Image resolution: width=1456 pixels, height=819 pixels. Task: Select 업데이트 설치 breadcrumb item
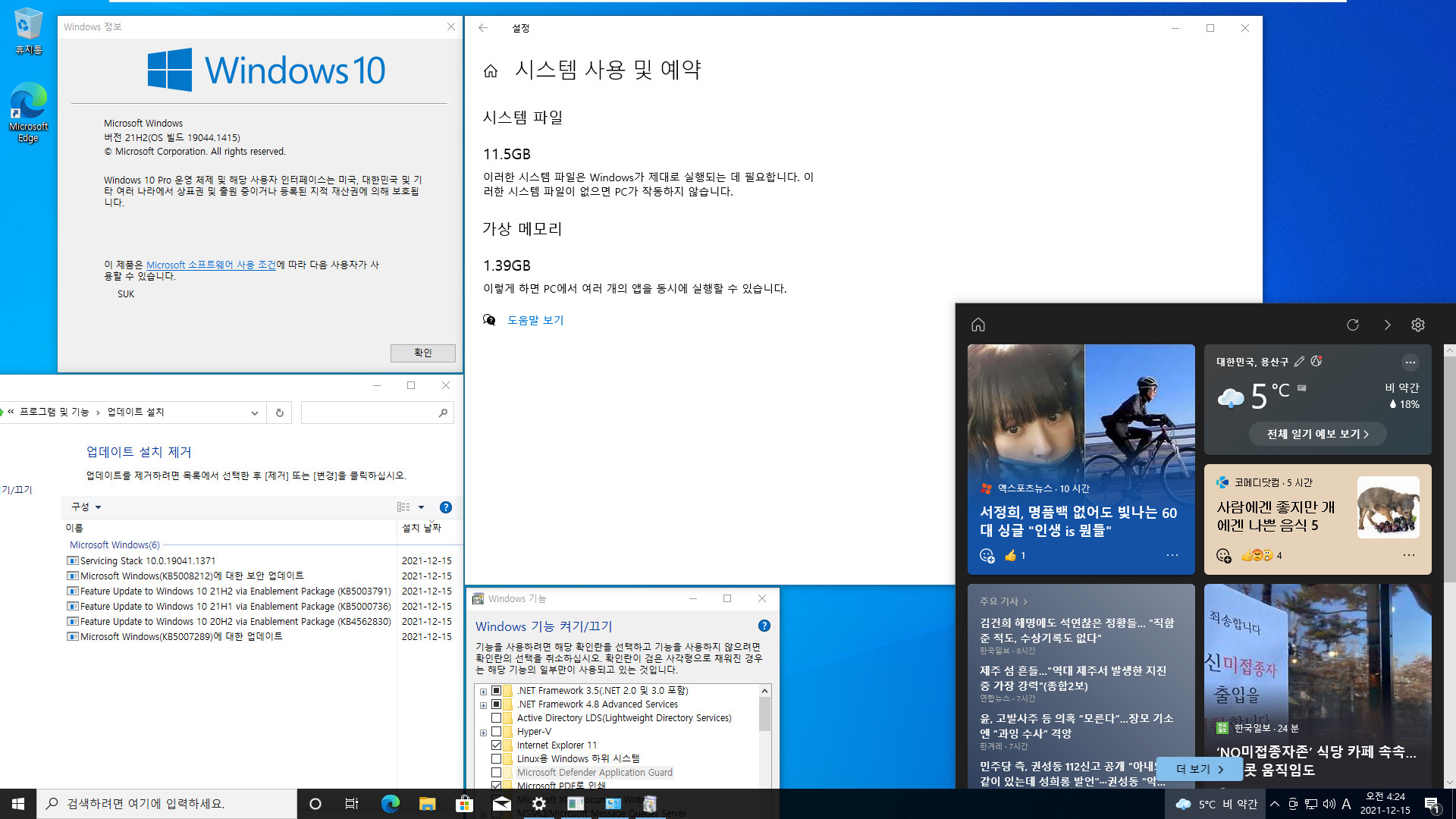coord(136,412)
